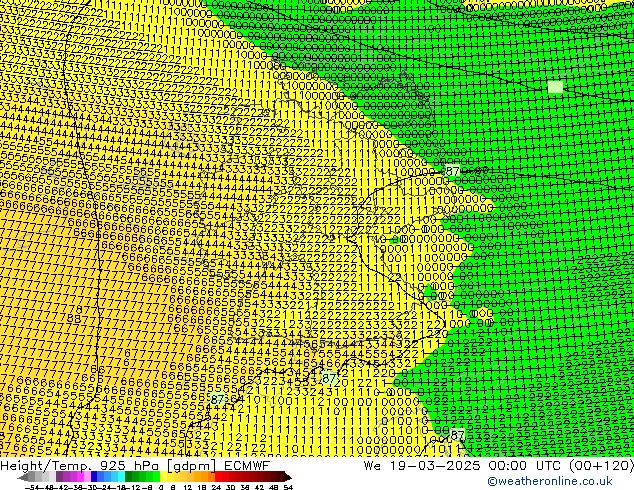The width and height of the screenshot is (634, 490).
Task: Click the "Height/Temp. 925 hPa [gdpm] ECMWF" title
Action: click(135, 466)
